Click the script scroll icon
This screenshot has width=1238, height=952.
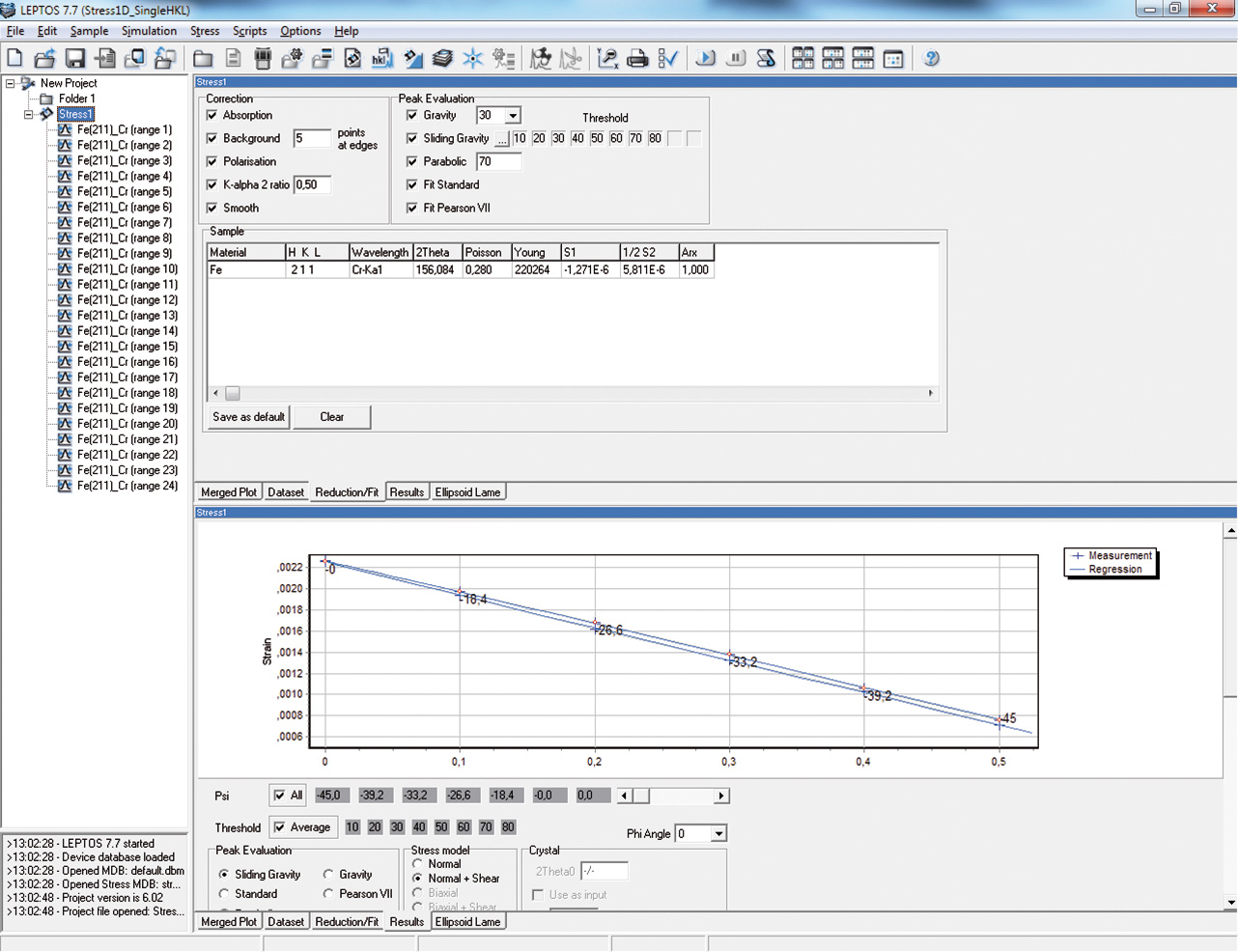pyautogui.click(x=766, y=59)
